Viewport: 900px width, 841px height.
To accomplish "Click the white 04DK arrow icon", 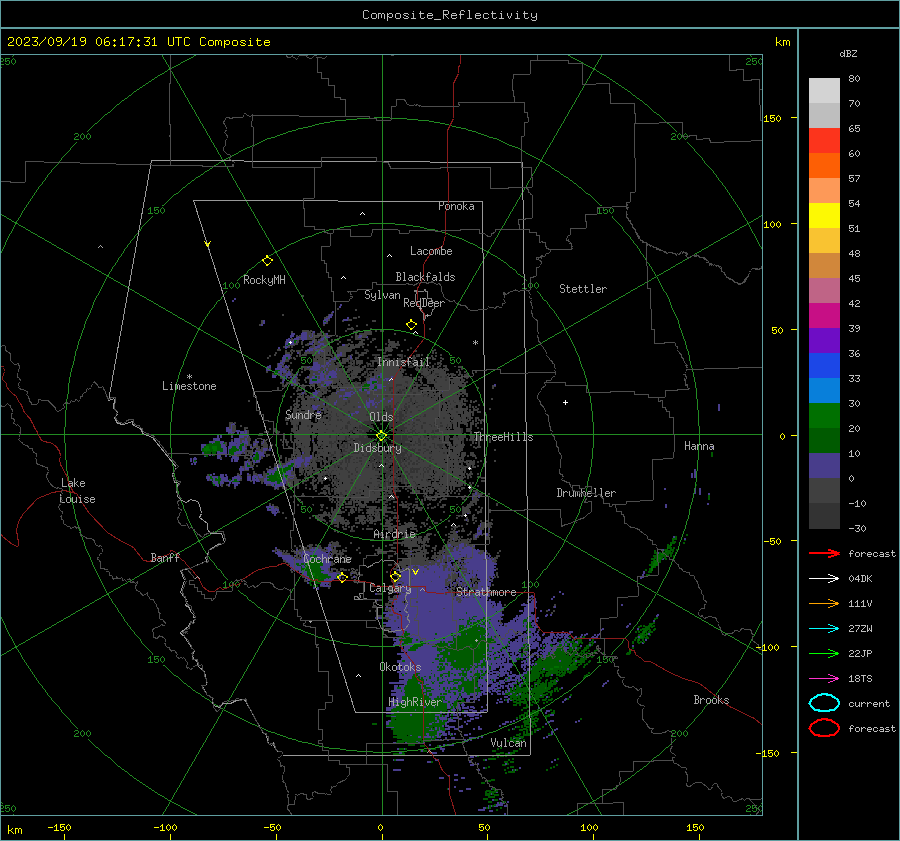I will coord(824,579).
